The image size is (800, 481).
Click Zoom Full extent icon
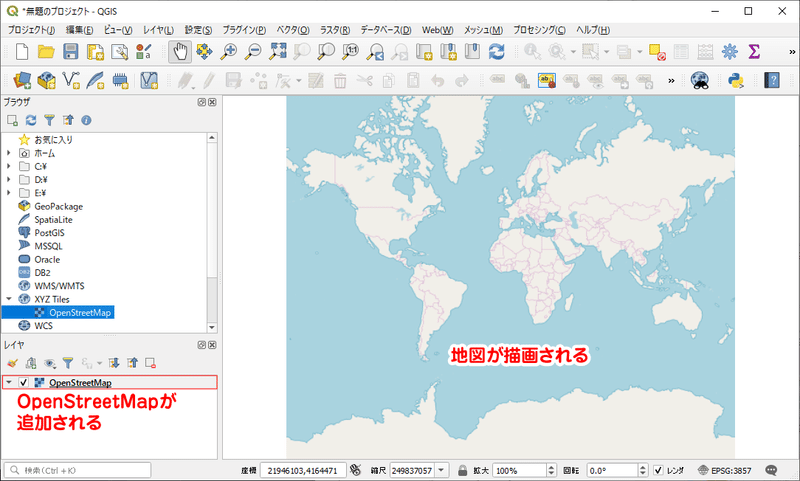point(278,52)
